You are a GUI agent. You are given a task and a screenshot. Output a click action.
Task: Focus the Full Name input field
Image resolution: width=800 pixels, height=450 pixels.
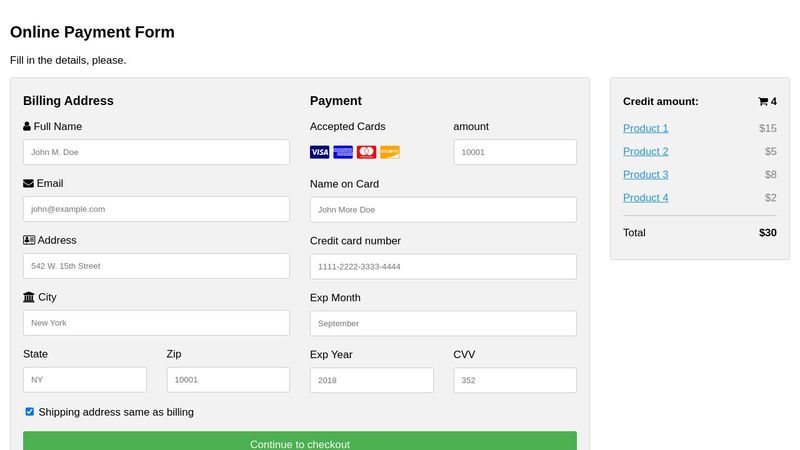[156, 152]
